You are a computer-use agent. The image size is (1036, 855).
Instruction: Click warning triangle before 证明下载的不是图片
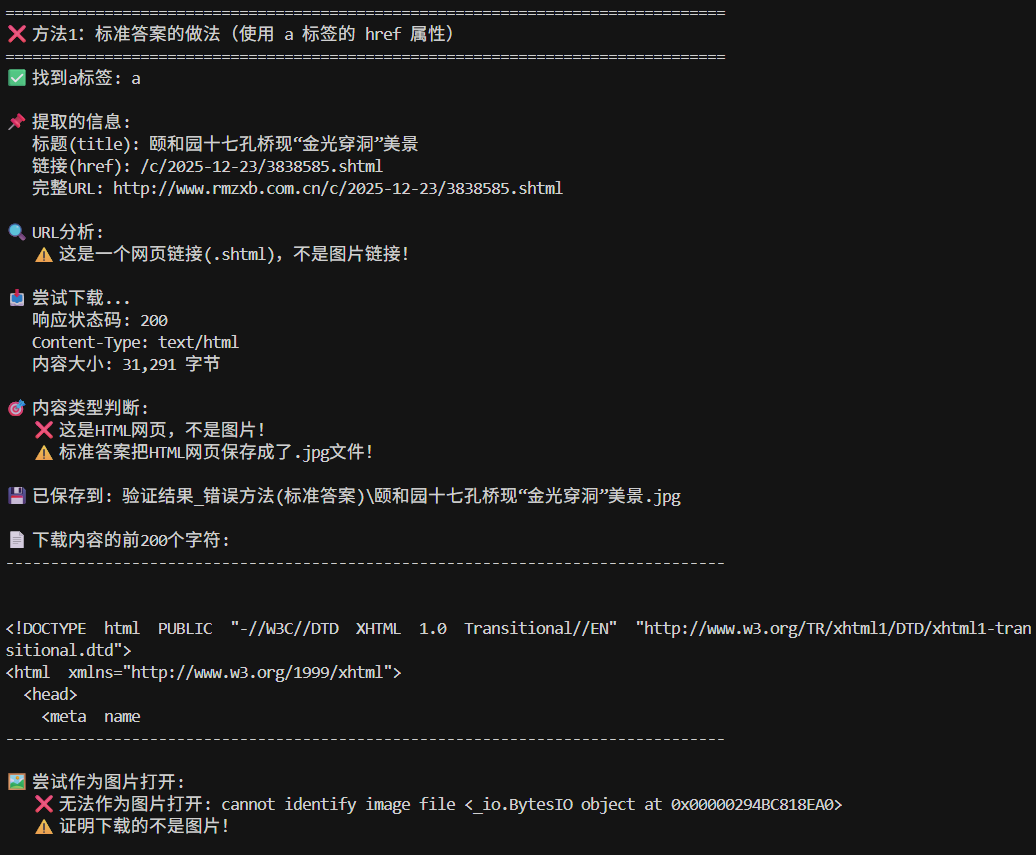44,827
